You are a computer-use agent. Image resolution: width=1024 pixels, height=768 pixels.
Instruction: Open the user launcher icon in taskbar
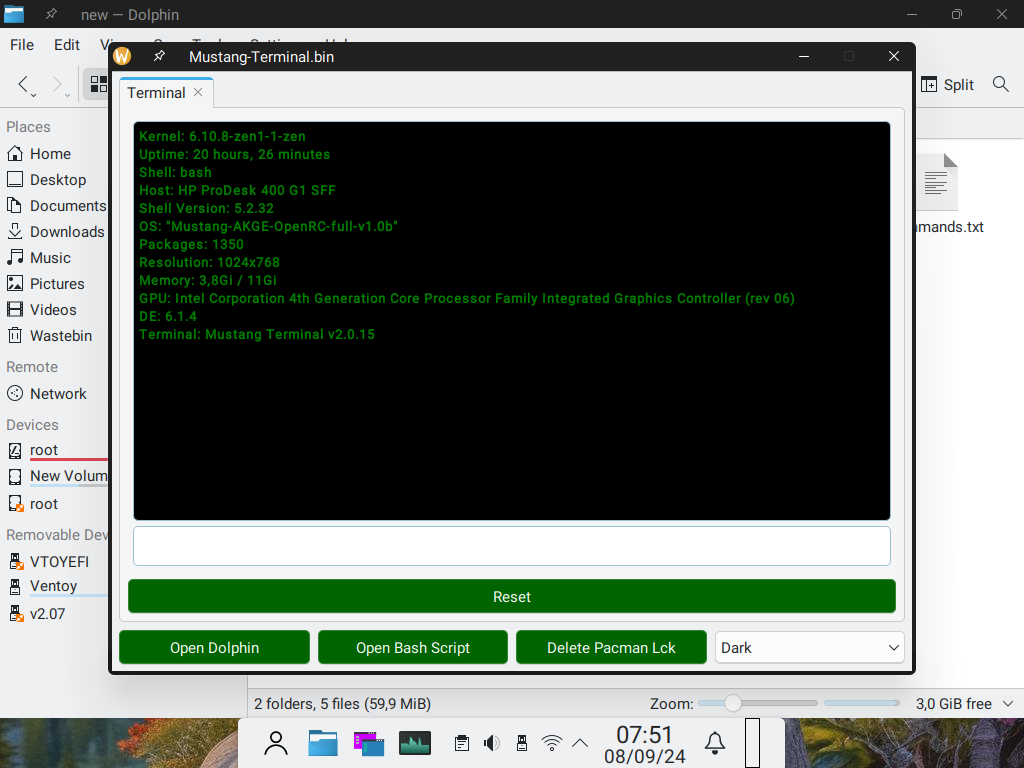coord(276,743)
